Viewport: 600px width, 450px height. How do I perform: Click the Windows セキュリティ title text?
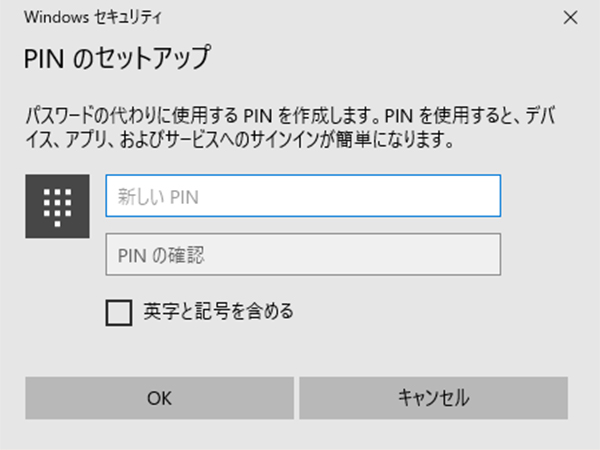[93, 17]
